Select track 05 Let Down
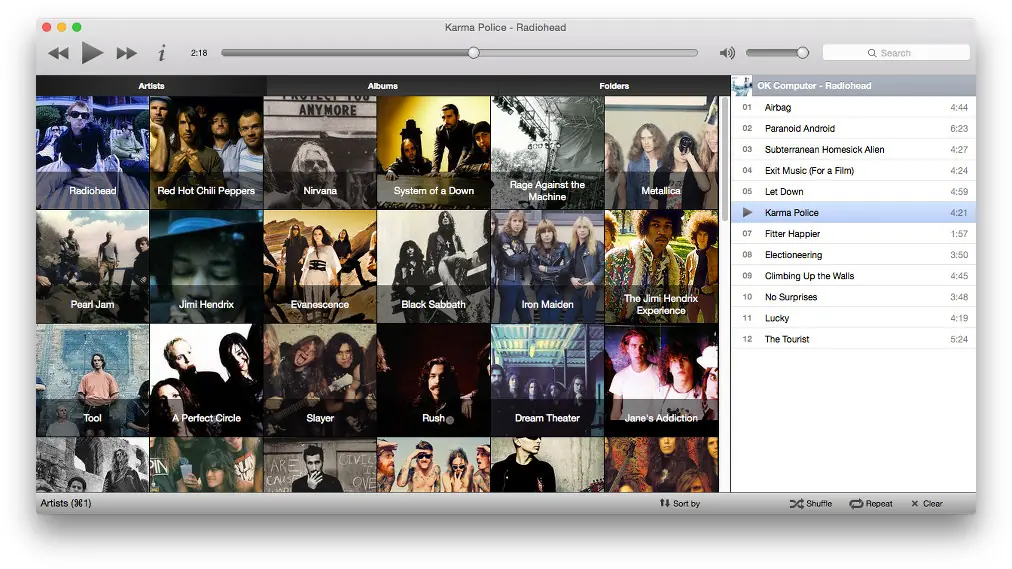The height and width of the screenshot is (569, 1012). click(x=853, y=192)
